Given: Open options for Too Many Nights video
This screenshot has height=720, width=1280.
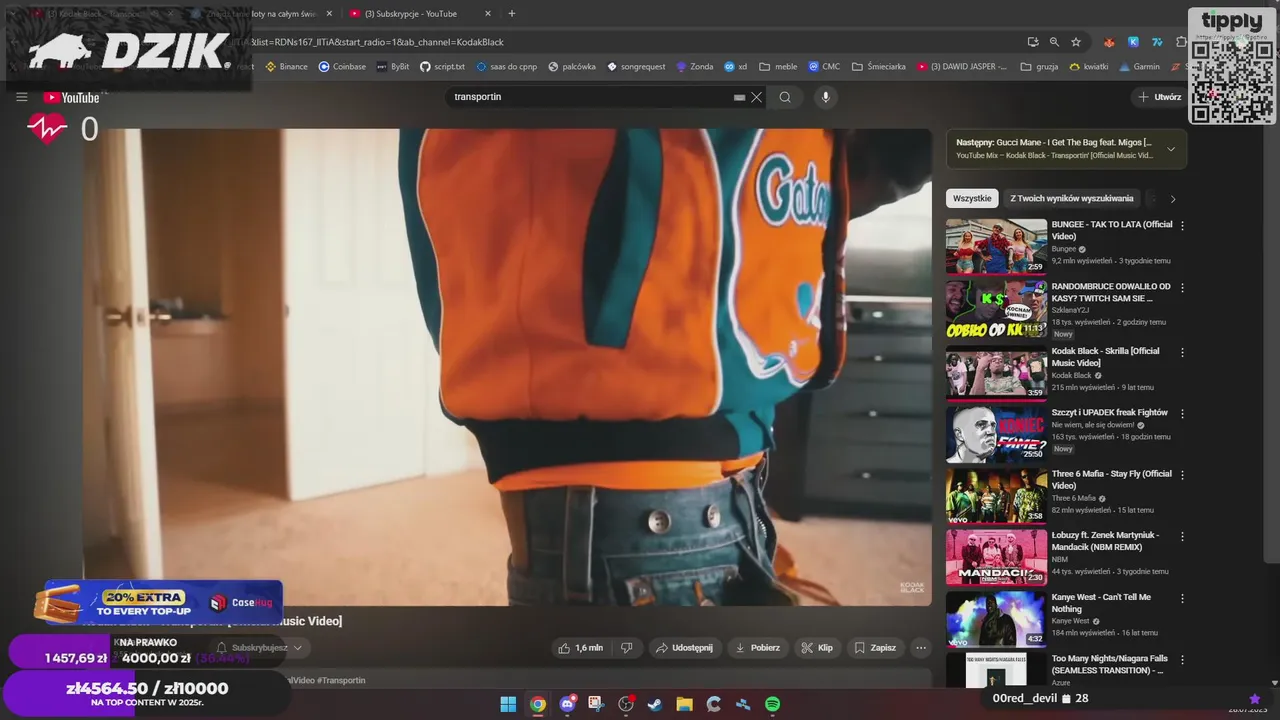Looking at the screenshot, I should (x=1182, y=660).
